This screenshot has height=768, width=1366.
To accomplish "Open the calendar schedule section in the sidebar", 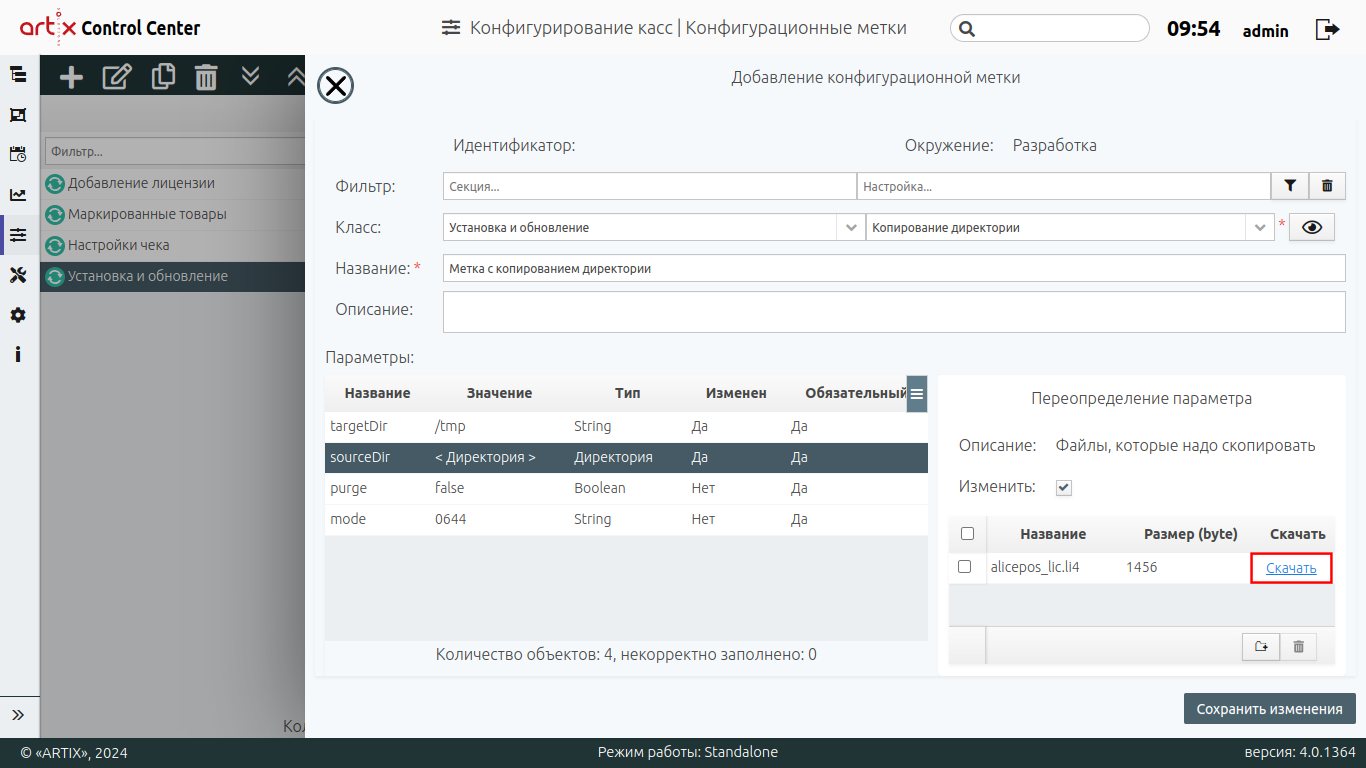I will click(18, 154).
